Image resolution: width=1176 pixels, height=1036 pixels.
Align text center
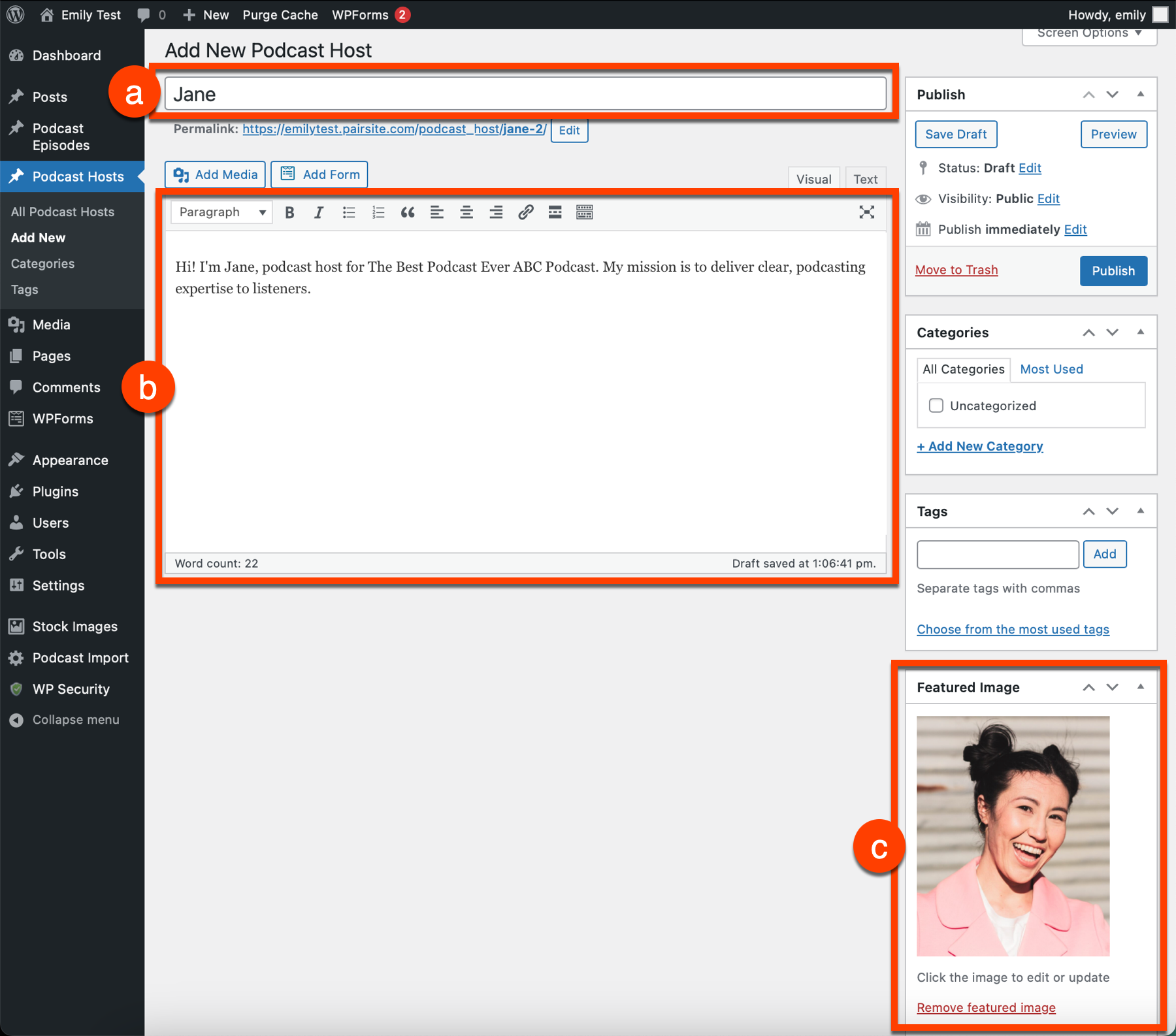(466, 212)
